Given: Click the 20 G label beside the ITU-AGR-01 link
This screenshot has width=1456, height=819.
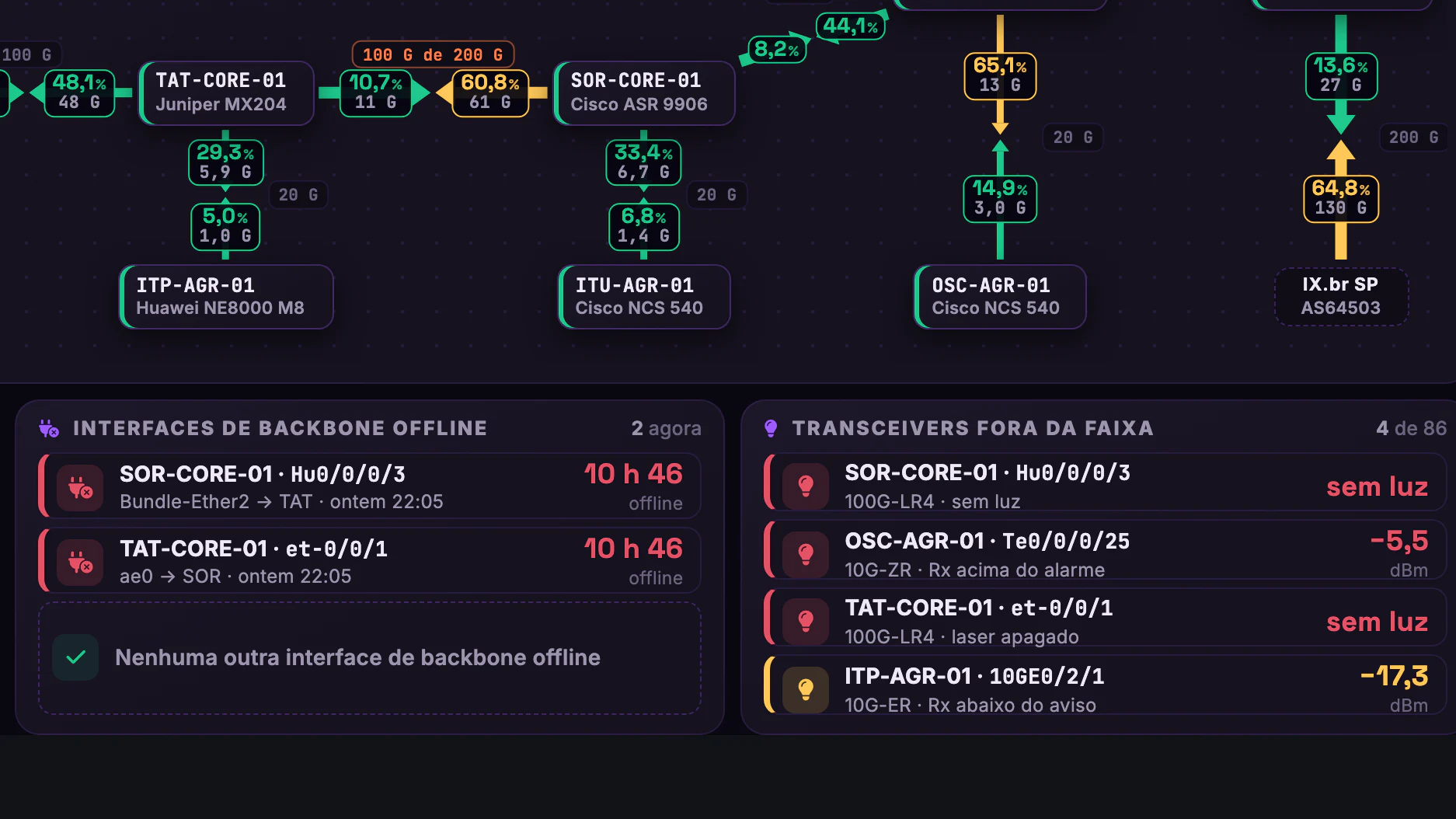Looking at the screenshot, I should [716, 195].
